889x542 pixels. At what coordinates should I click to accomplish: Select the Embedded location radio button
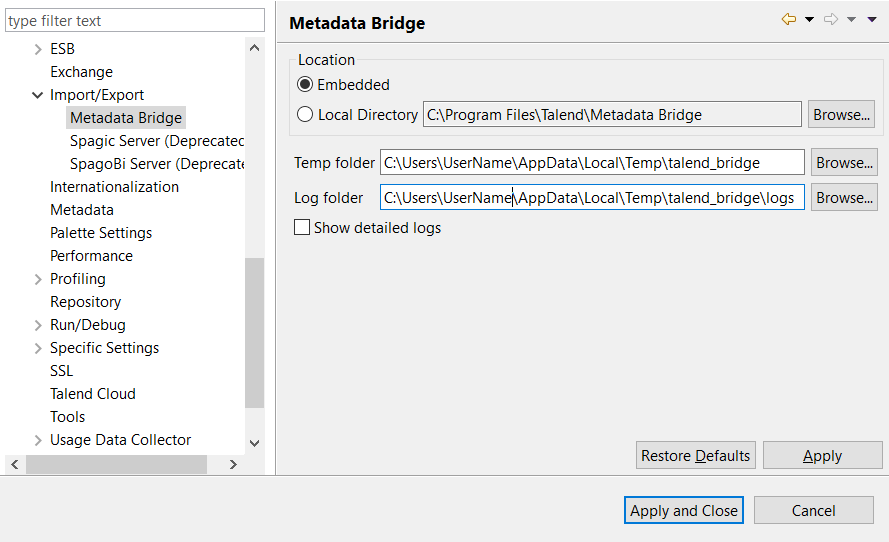click(305, 85)
